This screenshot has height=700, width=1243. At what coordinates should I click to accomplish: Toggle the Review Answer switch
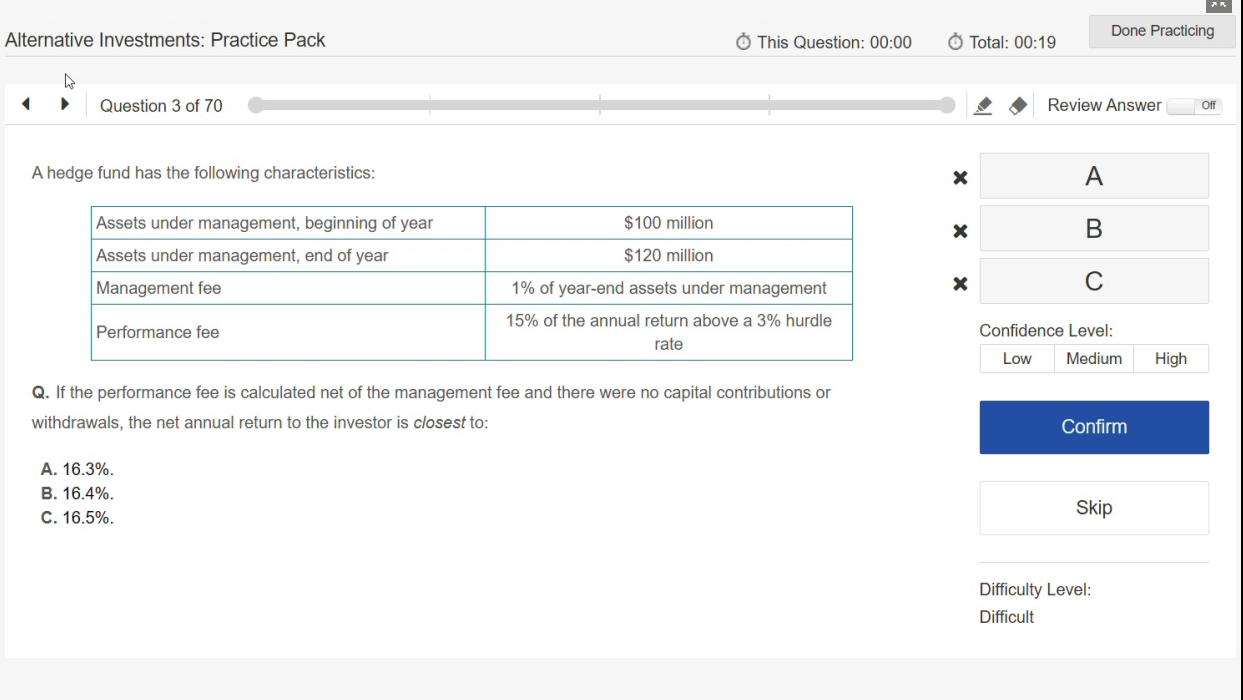coord(1194,106)
